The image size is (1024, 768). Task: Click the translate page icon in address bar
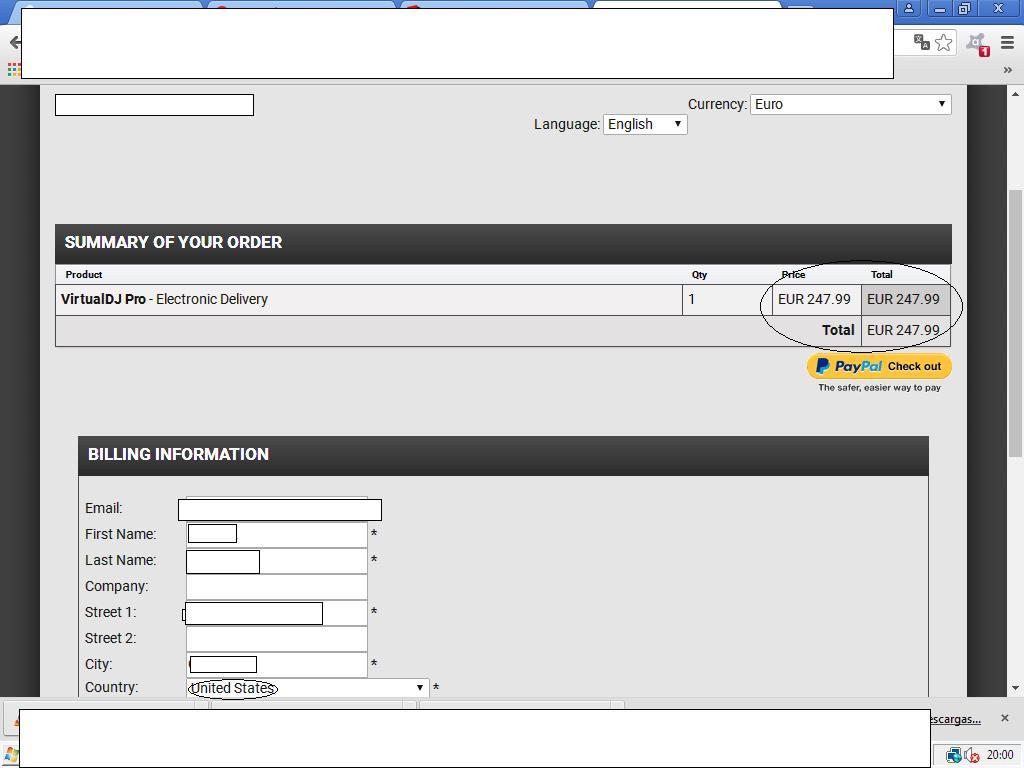point(921,42)
